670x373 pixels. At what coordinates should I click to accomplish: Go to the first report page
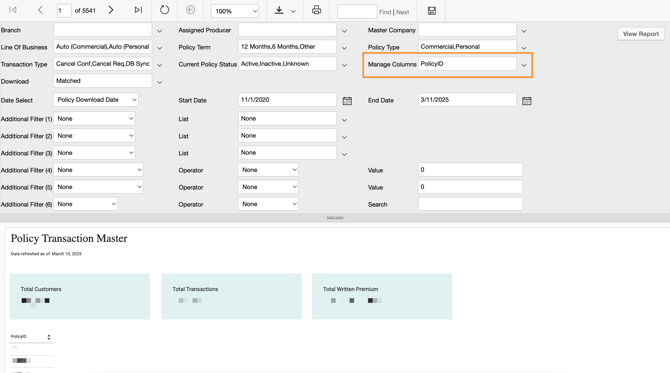[x=13, y=10]
